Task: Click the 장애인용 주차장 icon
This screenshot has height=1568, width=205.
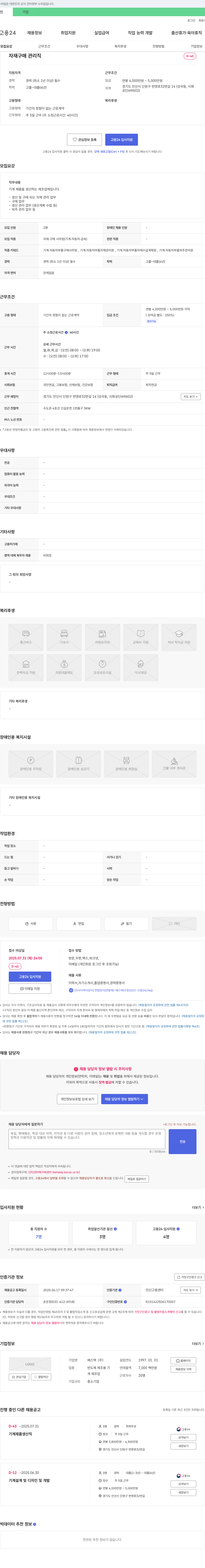Action: click(x=31, y=764)
